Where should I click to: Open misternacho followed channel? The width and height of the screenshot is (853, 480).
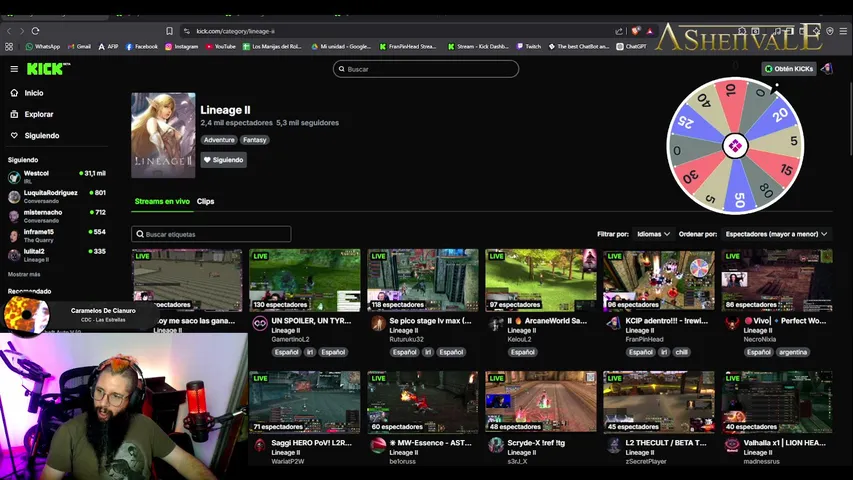pyautogui.click(x=57, y=216)
